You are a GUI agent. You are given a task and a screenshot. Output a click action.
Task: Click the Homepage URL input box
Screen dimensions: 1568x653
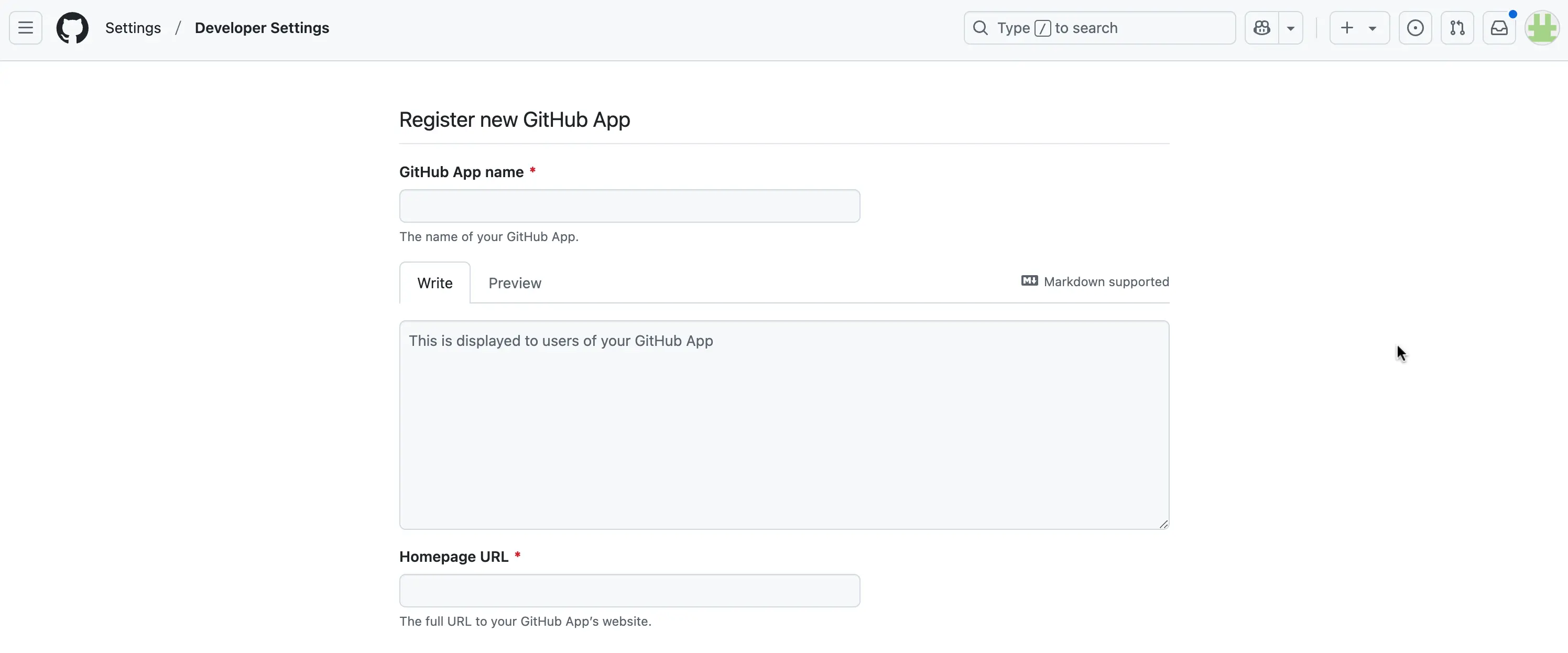[x=629, y=590]
